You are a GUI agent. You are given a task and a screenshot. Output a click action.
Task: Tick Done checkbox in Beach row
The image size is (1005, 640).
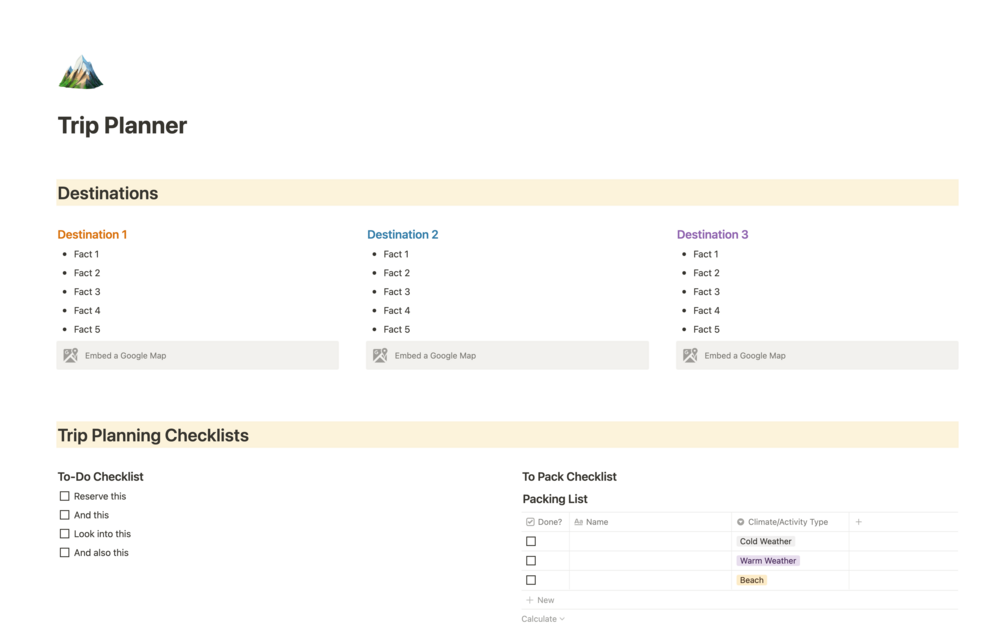531,580
